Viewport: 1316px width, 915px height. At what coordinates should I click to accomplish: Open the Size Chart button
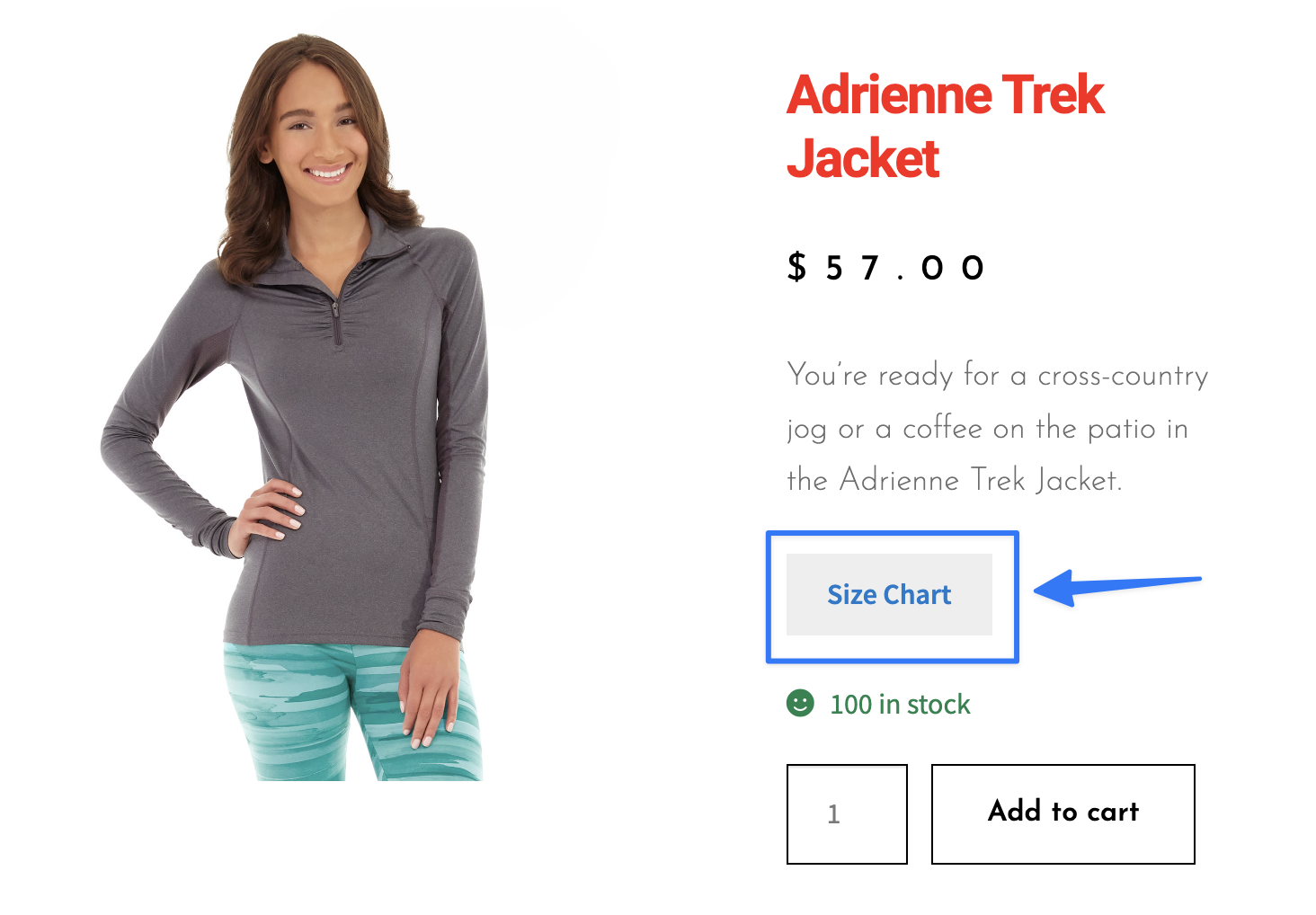[x=889, y=594]
